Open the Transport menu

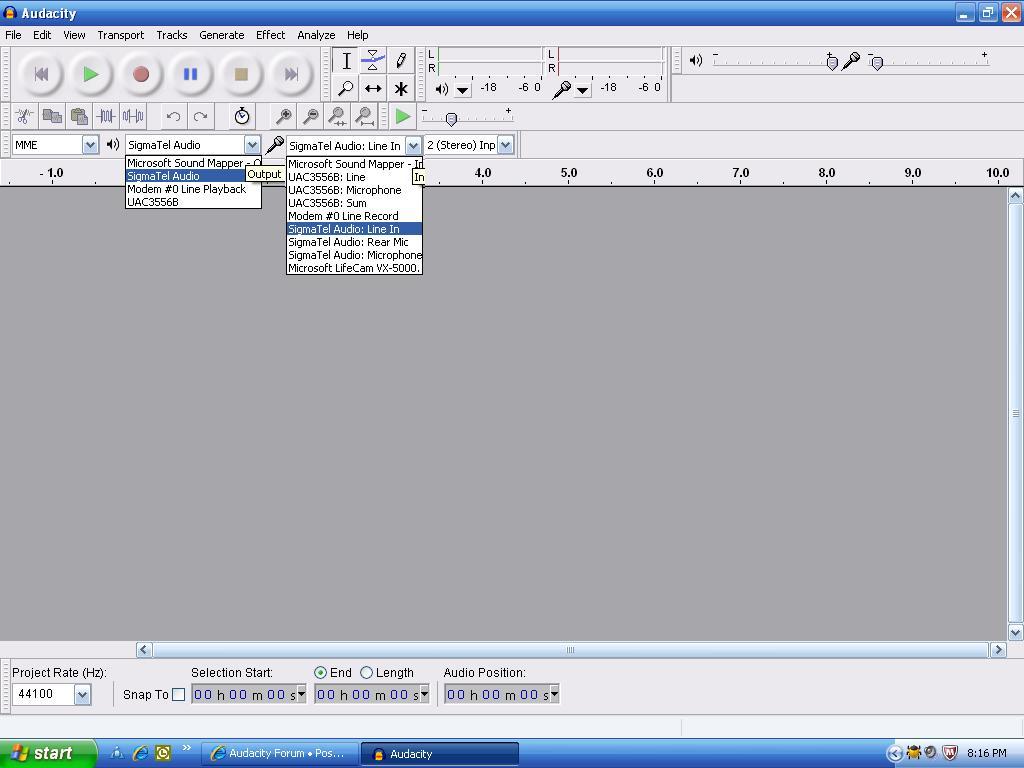point(120,34)
